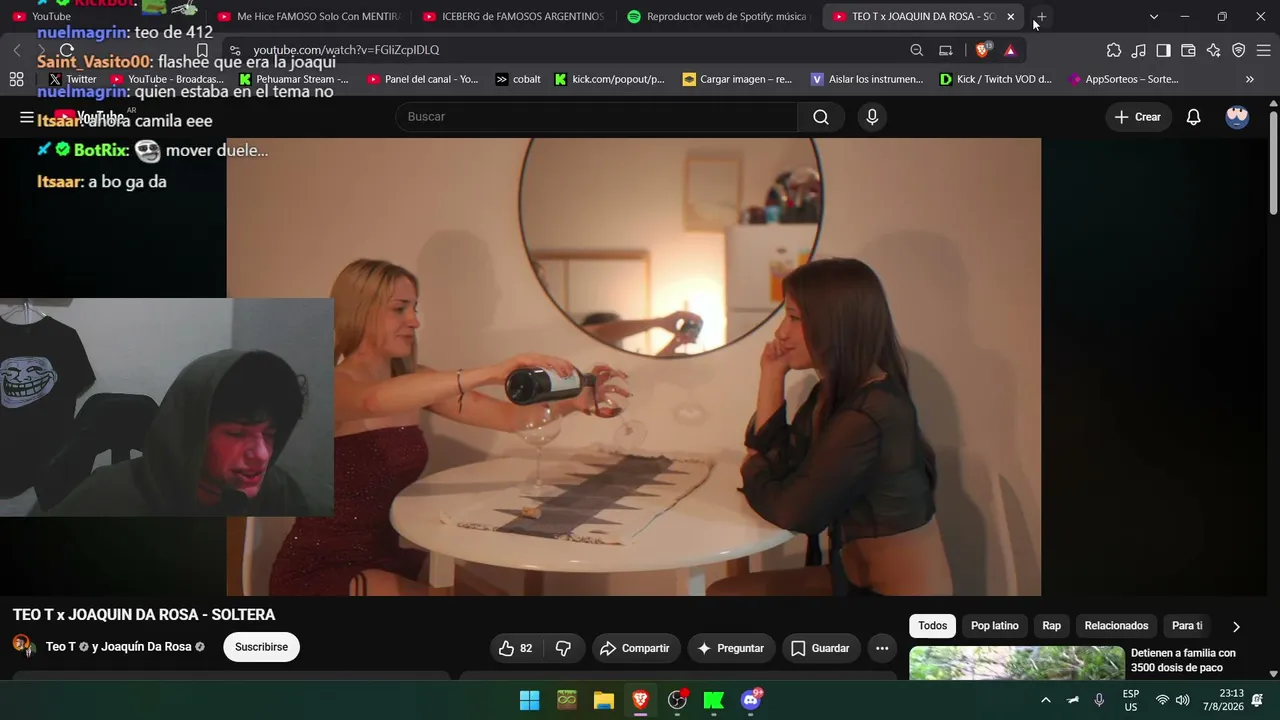
Task: Click the YouTube search input field
Action: click(597, 117)
